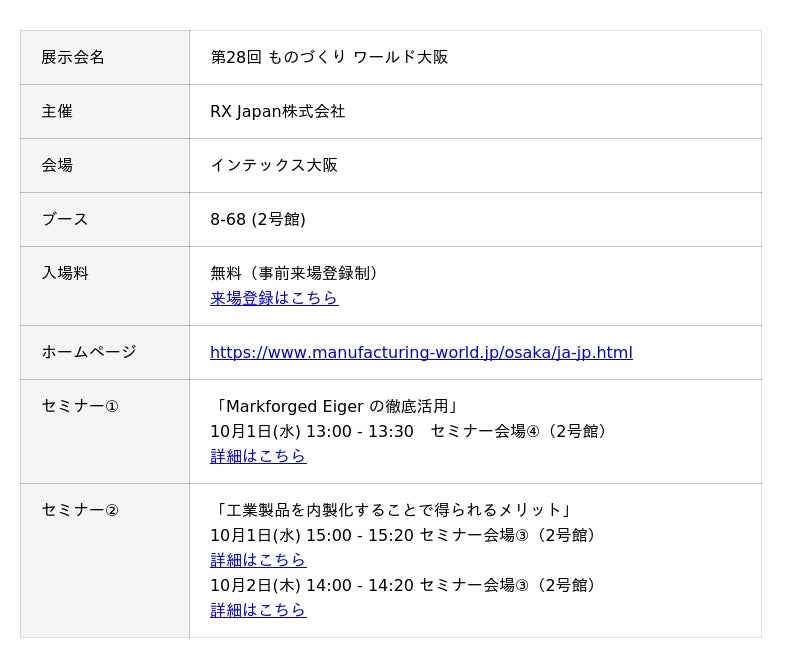Click the Markforged Eiger の徹底活用 seminar title
The height and width of the screenshot is (668, 800).
(336, 406)
